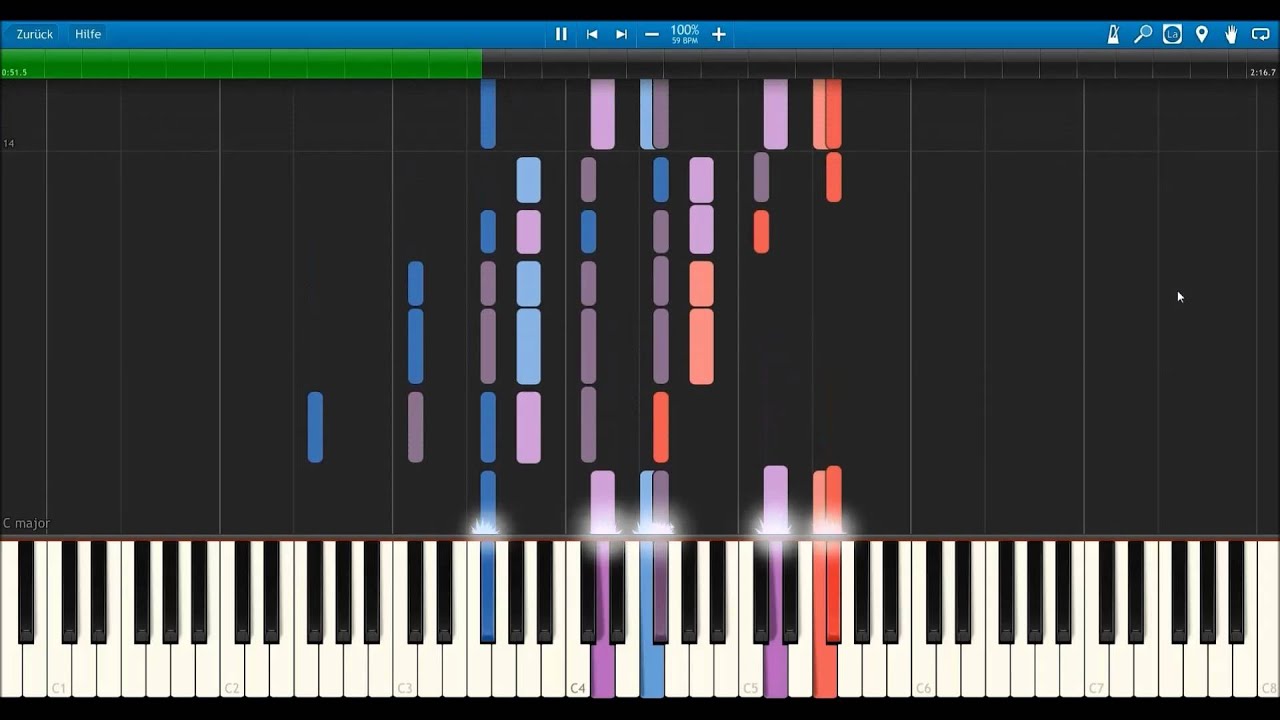Click the 100% 59 BPM speed readout

(x=685, y=34)
